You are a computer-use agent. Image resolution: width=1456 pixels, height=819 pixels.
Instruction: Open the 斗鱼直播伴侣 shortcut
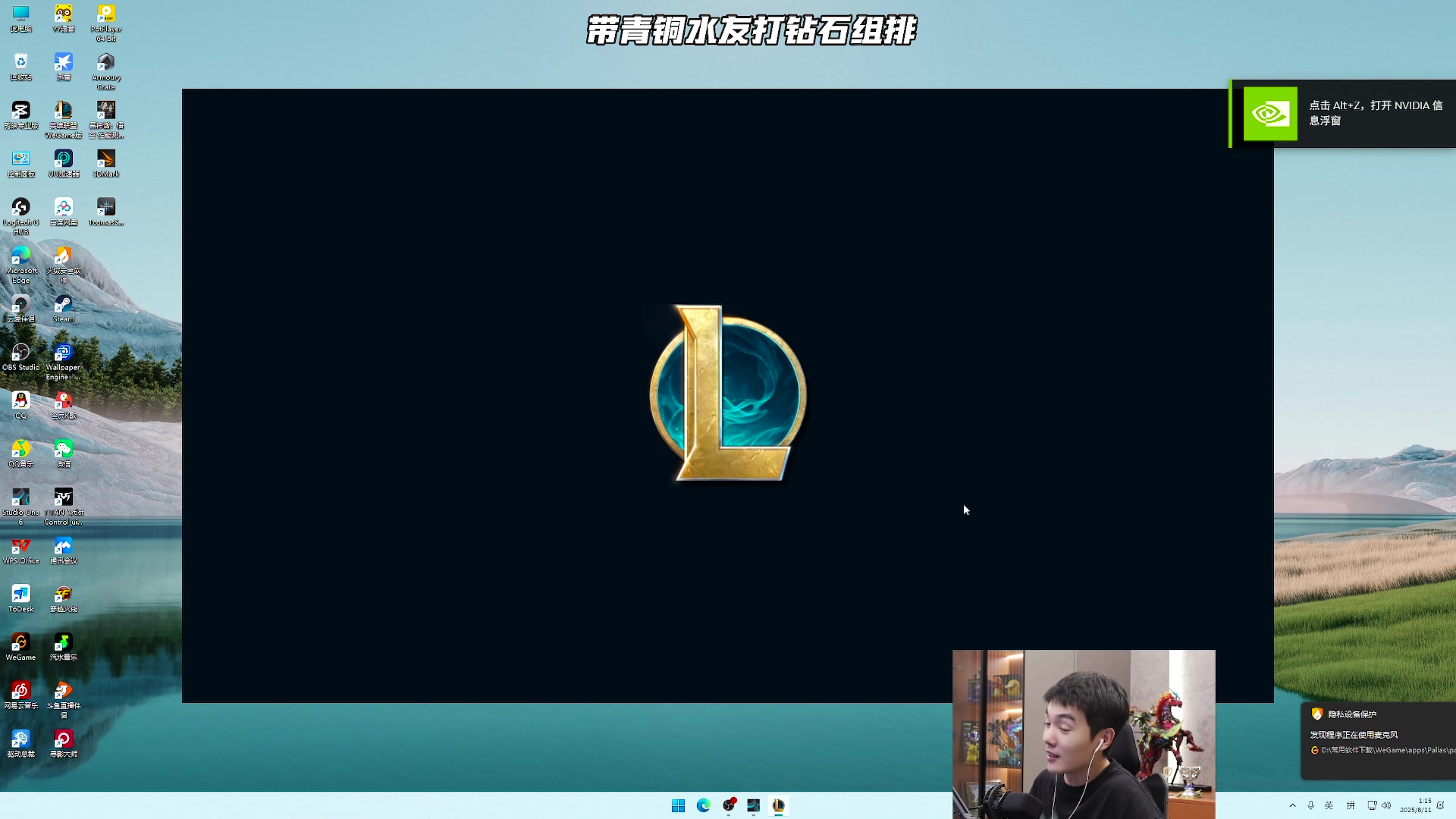(64, 700)
